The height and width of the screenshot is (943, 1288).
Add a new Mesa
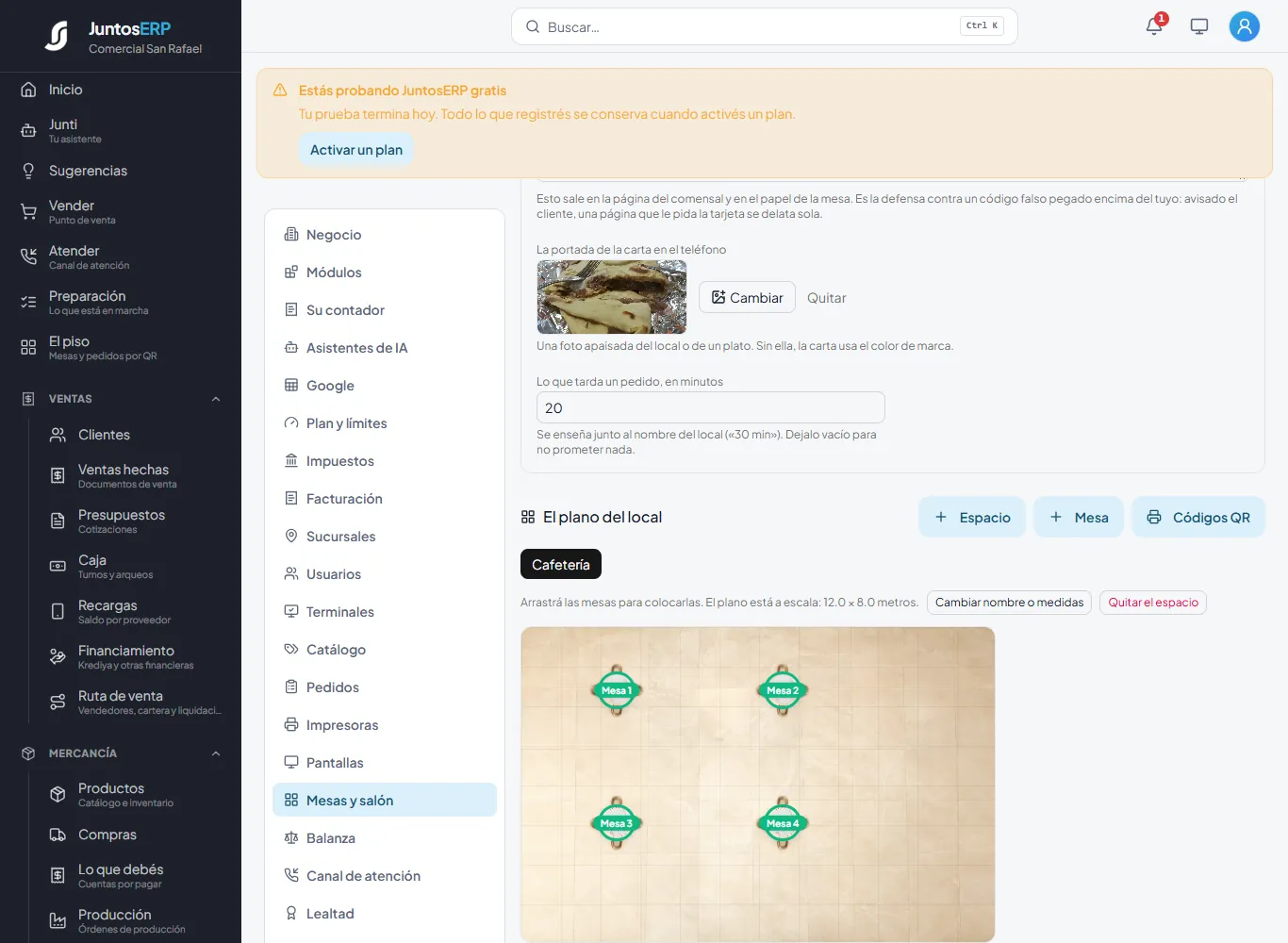[x=1079, y=517]
